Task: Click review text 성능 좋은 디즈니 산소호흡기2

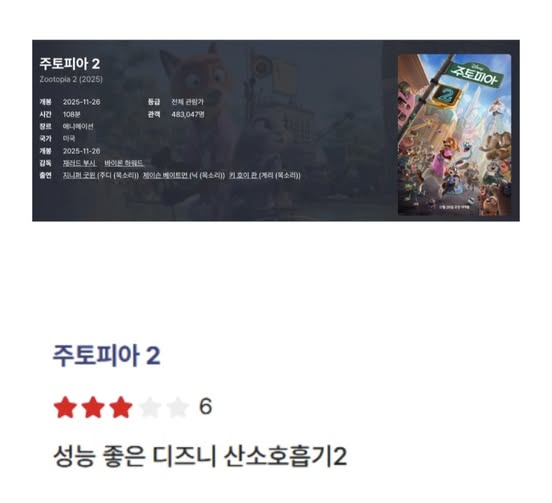Action: point(200,457)
